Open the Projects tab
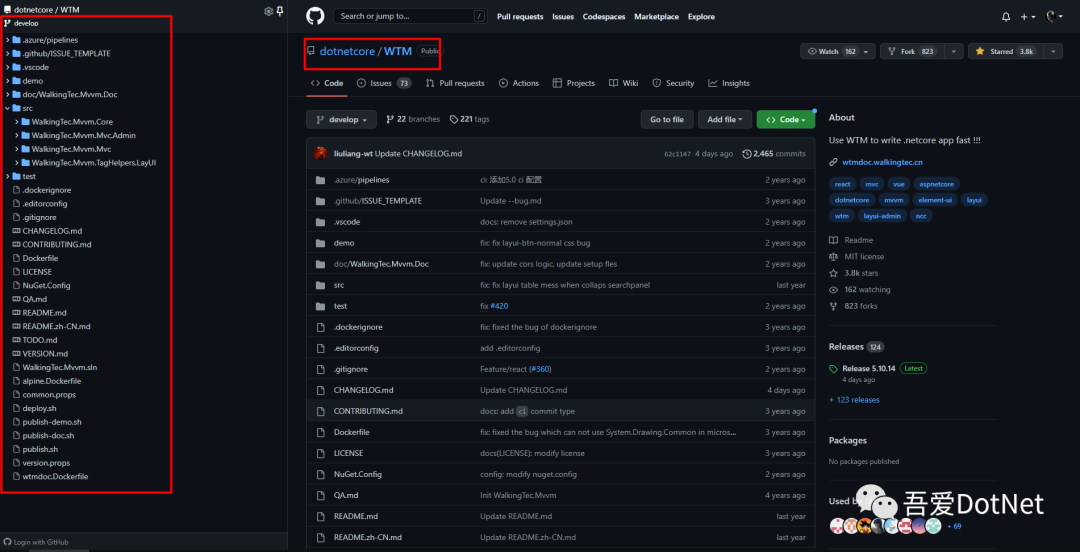1080x552 pixels. (574, 83)
